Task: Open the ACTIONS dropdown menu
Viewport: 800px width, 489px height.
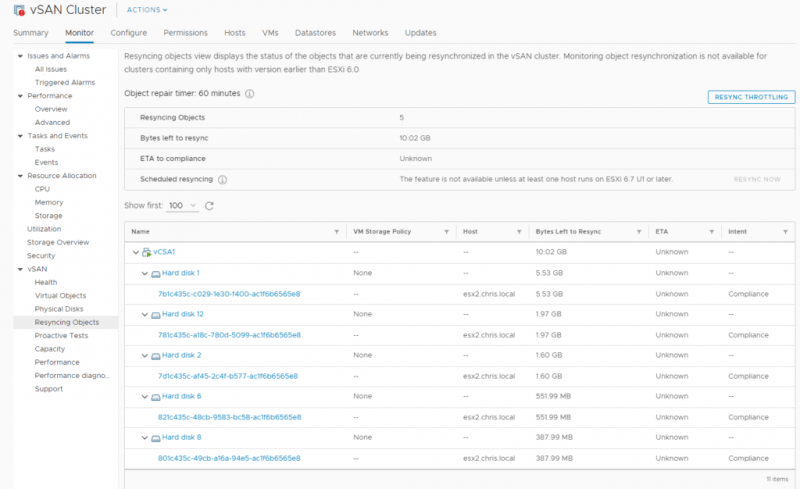Action: point(147,10)
